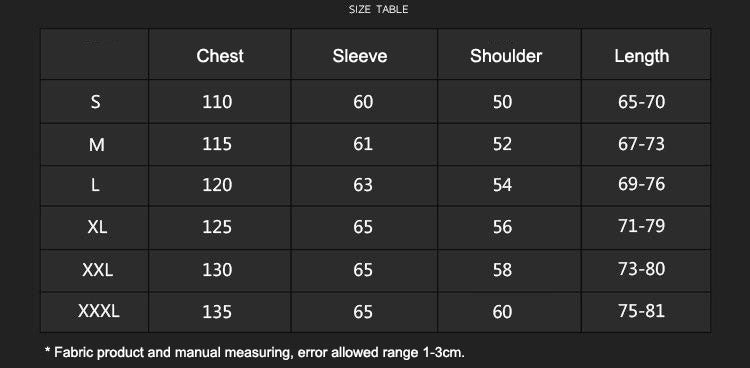
Task: Click the Length column header
Action: 641,56
